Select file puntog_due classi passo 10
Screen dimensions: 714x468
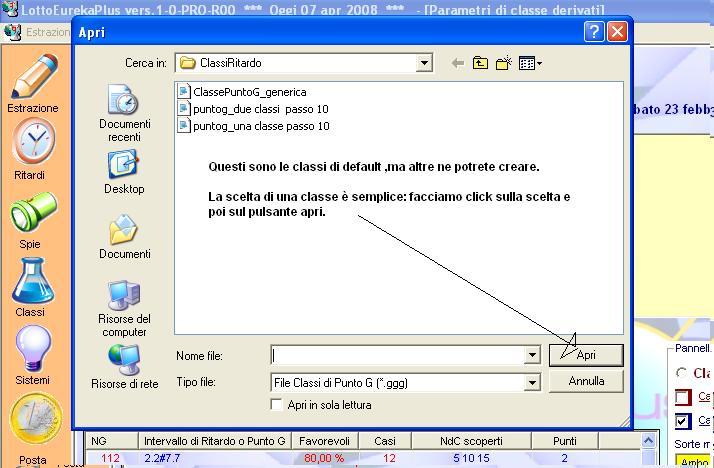(x=260, y=109)
